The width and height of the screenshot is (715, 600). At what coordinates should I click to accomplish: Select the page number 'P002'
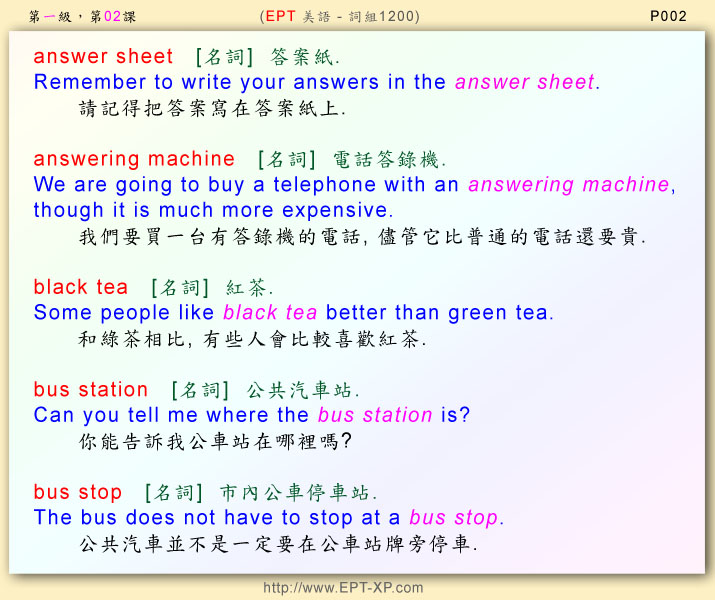coord(668,16)
